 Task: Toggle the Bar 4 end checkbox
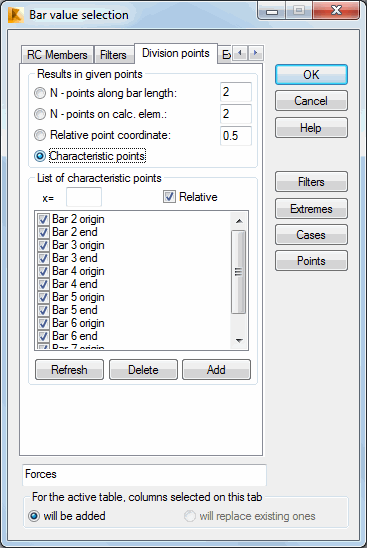click(x=43, y=284)
